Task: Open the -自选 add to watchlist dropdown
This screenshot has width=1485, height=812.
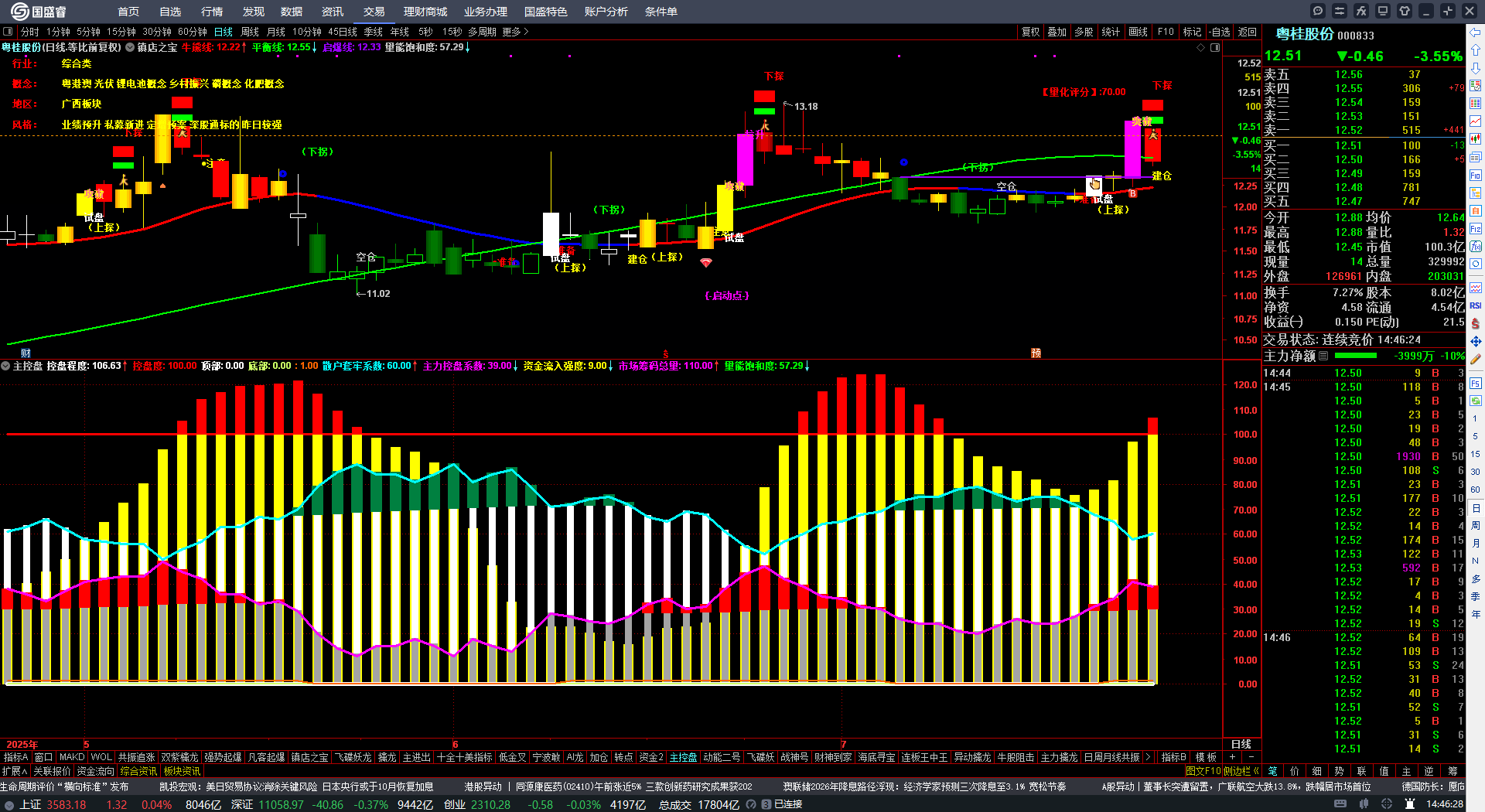Action: (x=1220, y=32)
